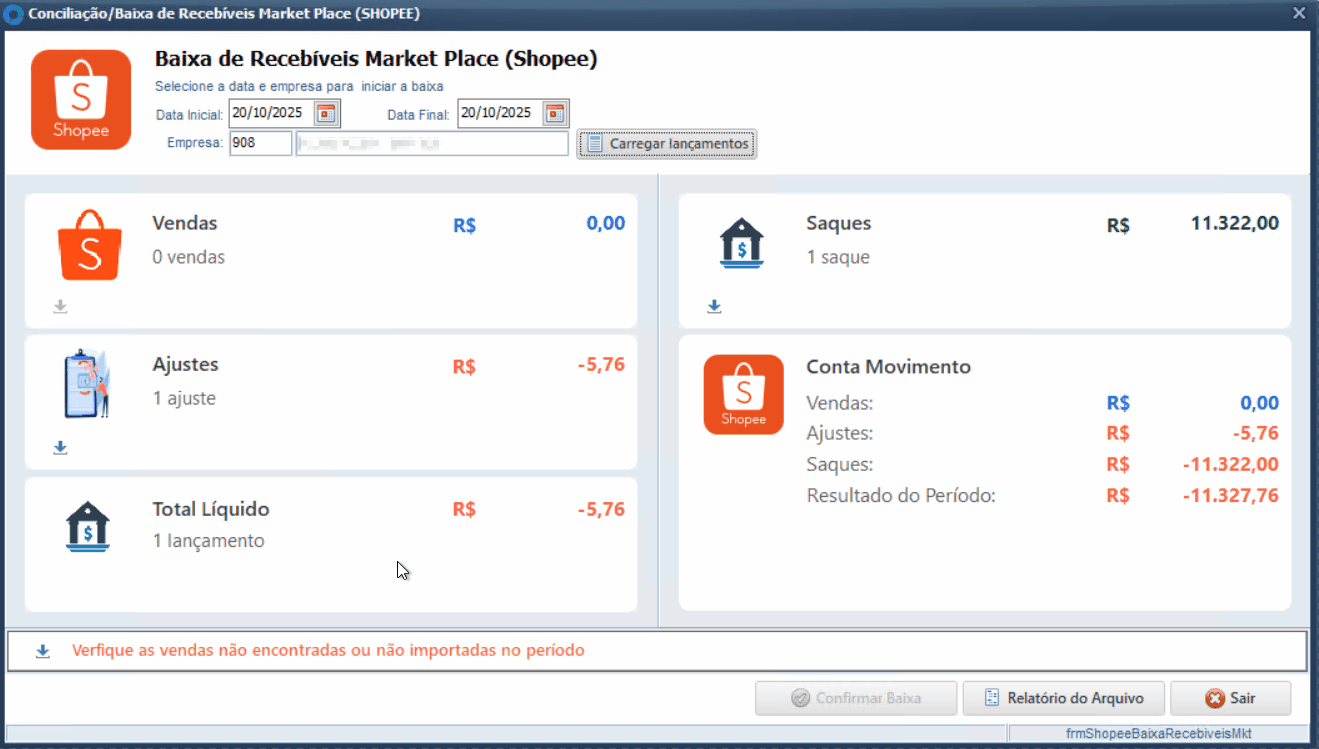Click the Sair button to exit

click(x=1230, y=698)
